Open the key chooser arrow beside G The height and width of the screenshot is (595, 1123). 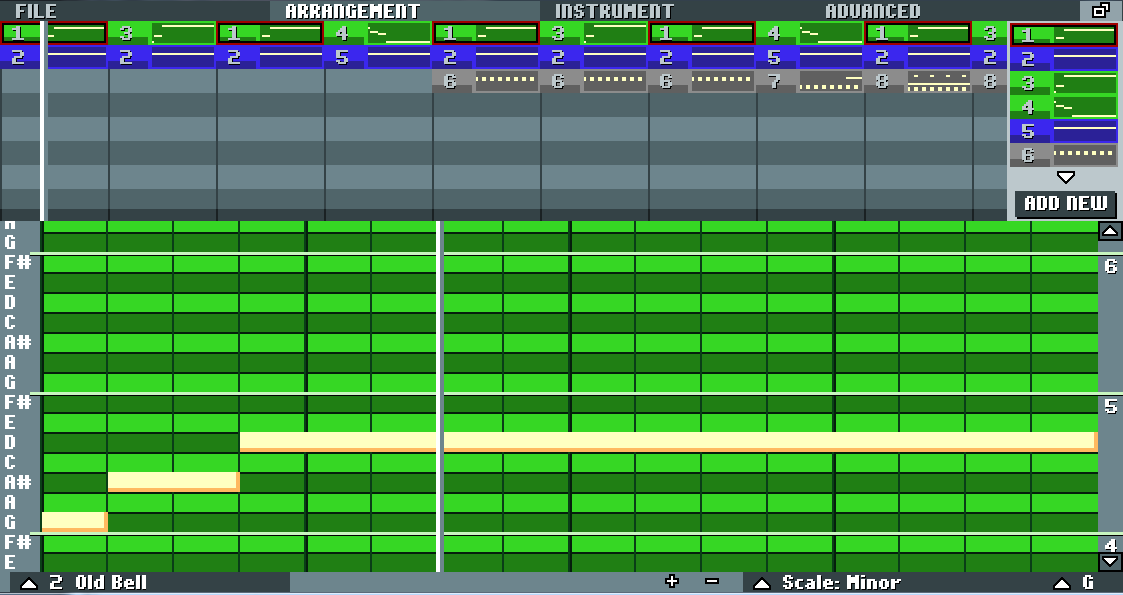[x=1062, y=583]
